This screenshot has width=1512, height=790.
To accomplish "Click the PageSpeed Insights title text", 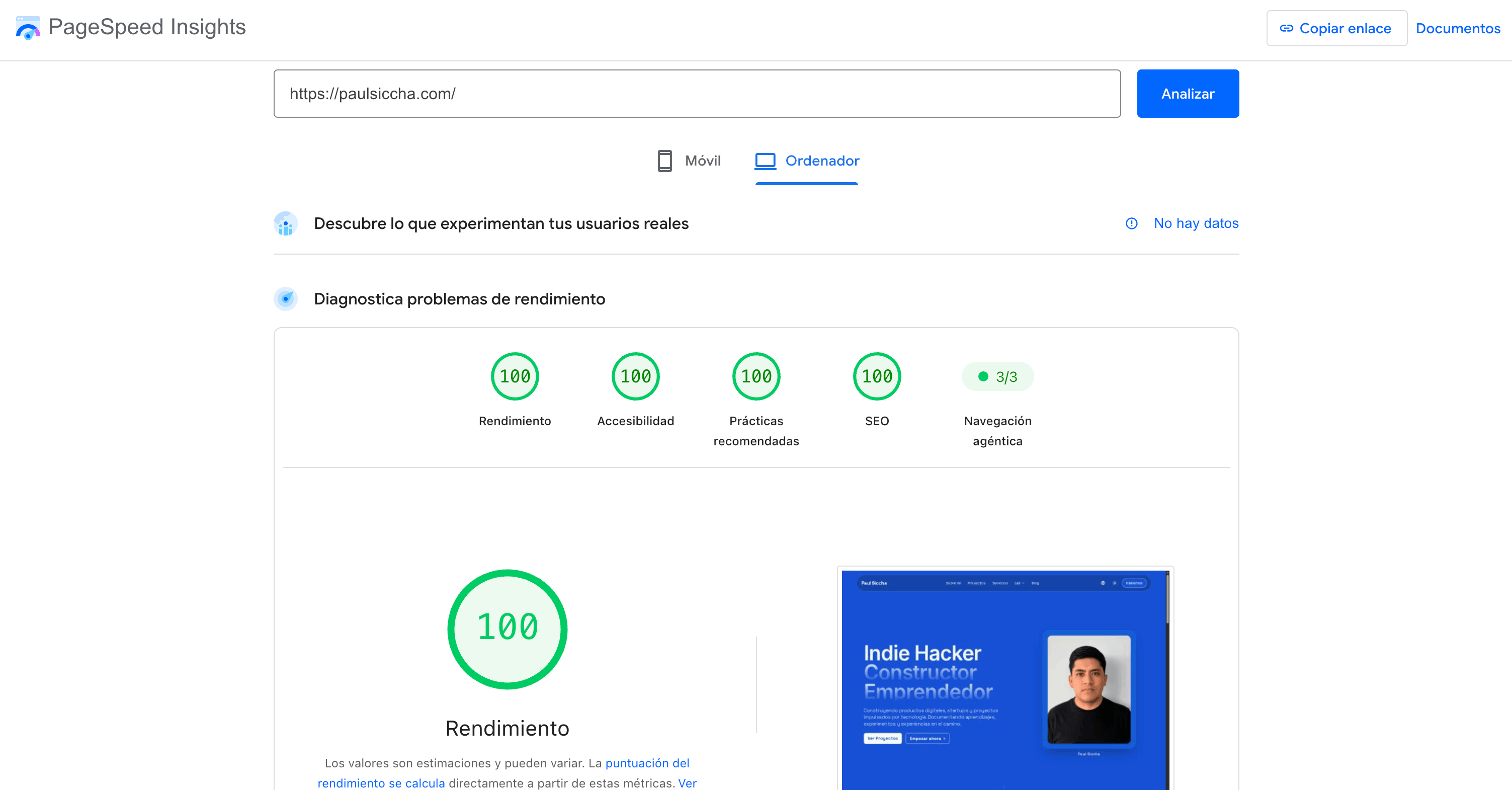I will pos(147,27).
